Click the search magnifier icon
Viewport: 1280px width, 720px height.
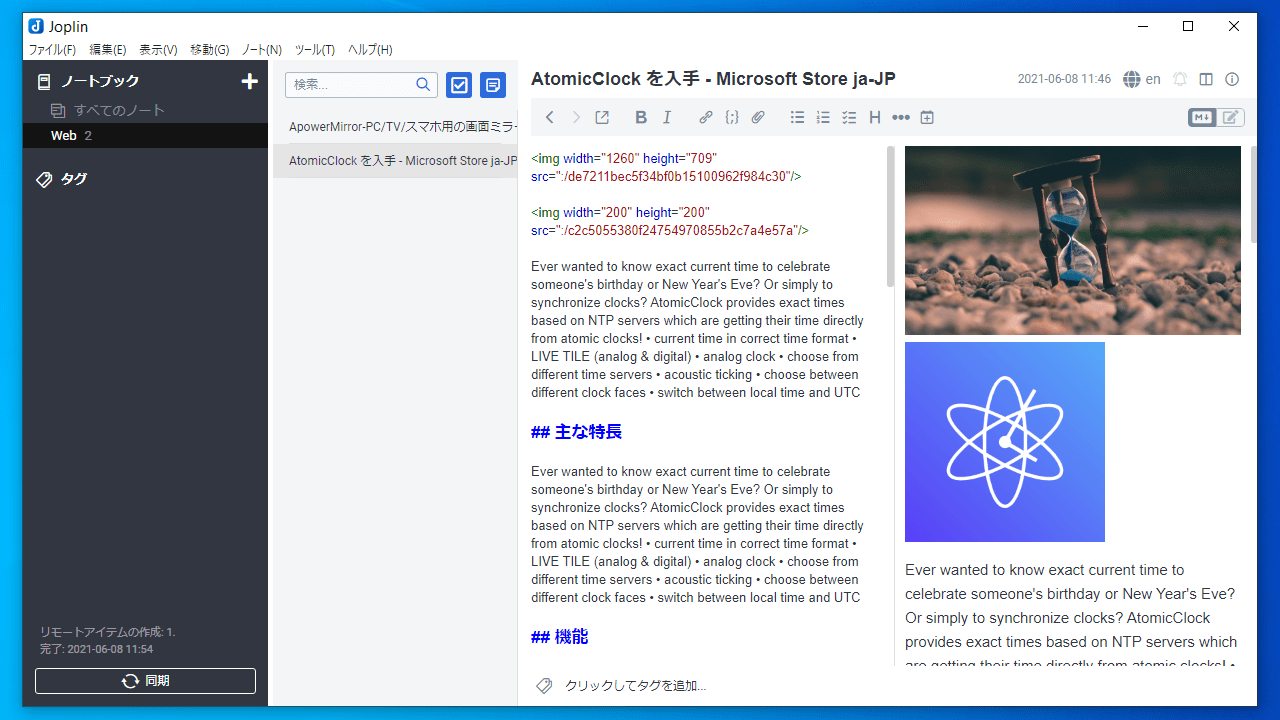(423, 85)
